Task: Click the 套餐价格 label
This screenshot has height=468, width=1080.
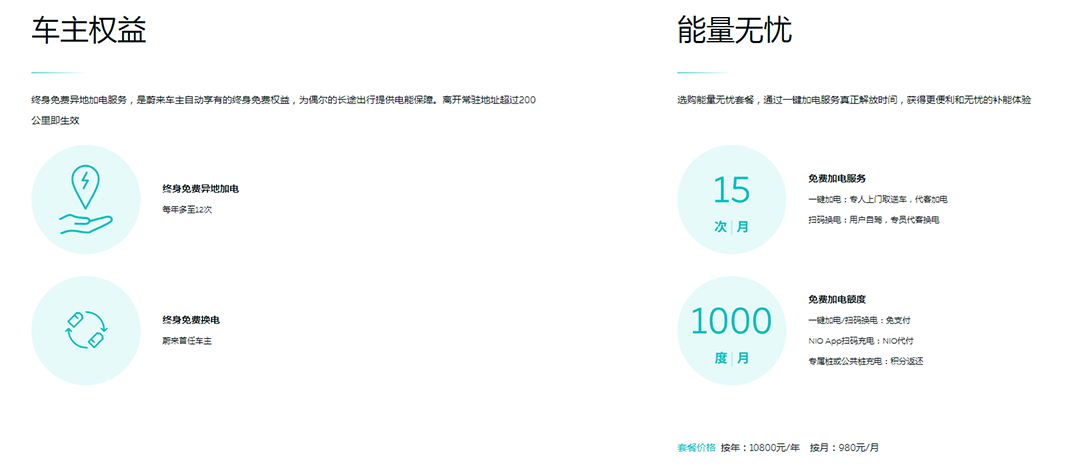Action: click(x=696, y=448)
